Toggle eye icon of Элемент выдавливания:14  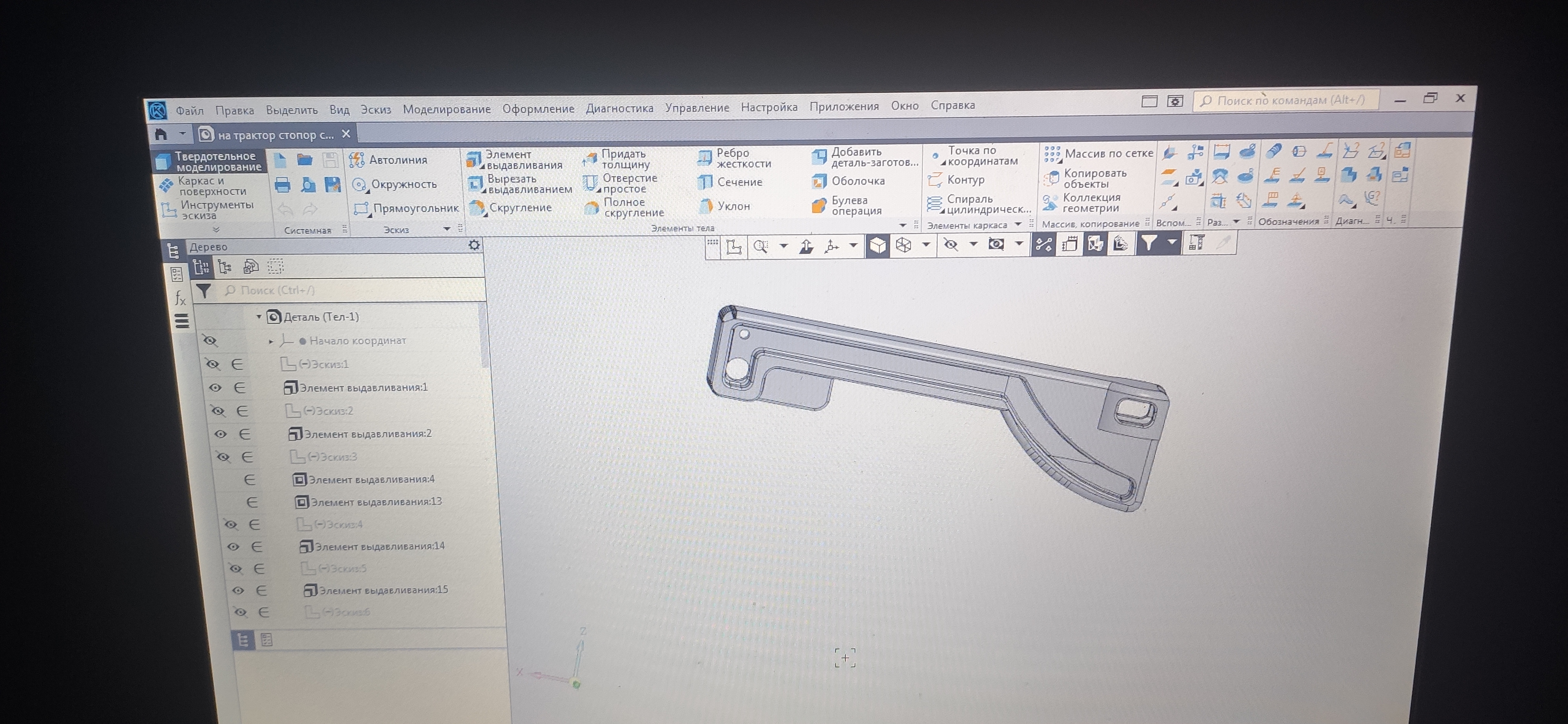pos(233,547)
